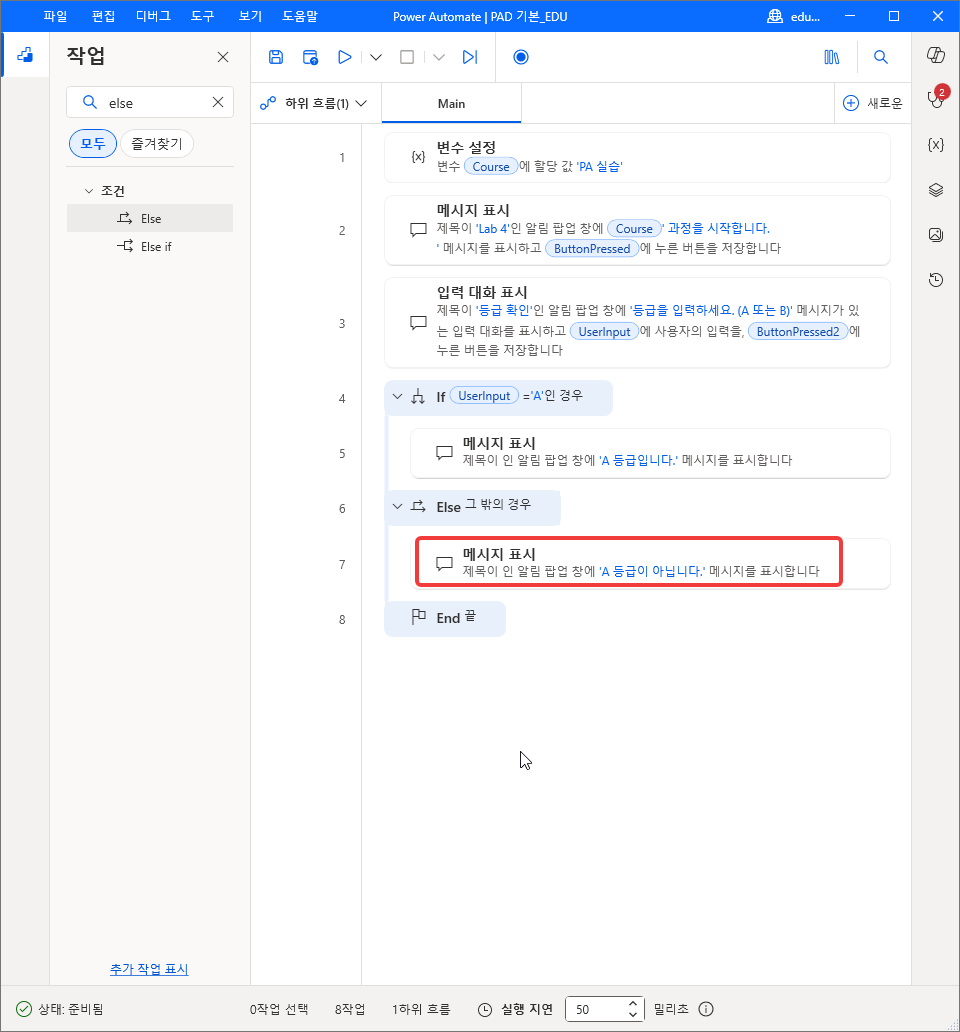Run the flow with Play button

click(344, 57)
